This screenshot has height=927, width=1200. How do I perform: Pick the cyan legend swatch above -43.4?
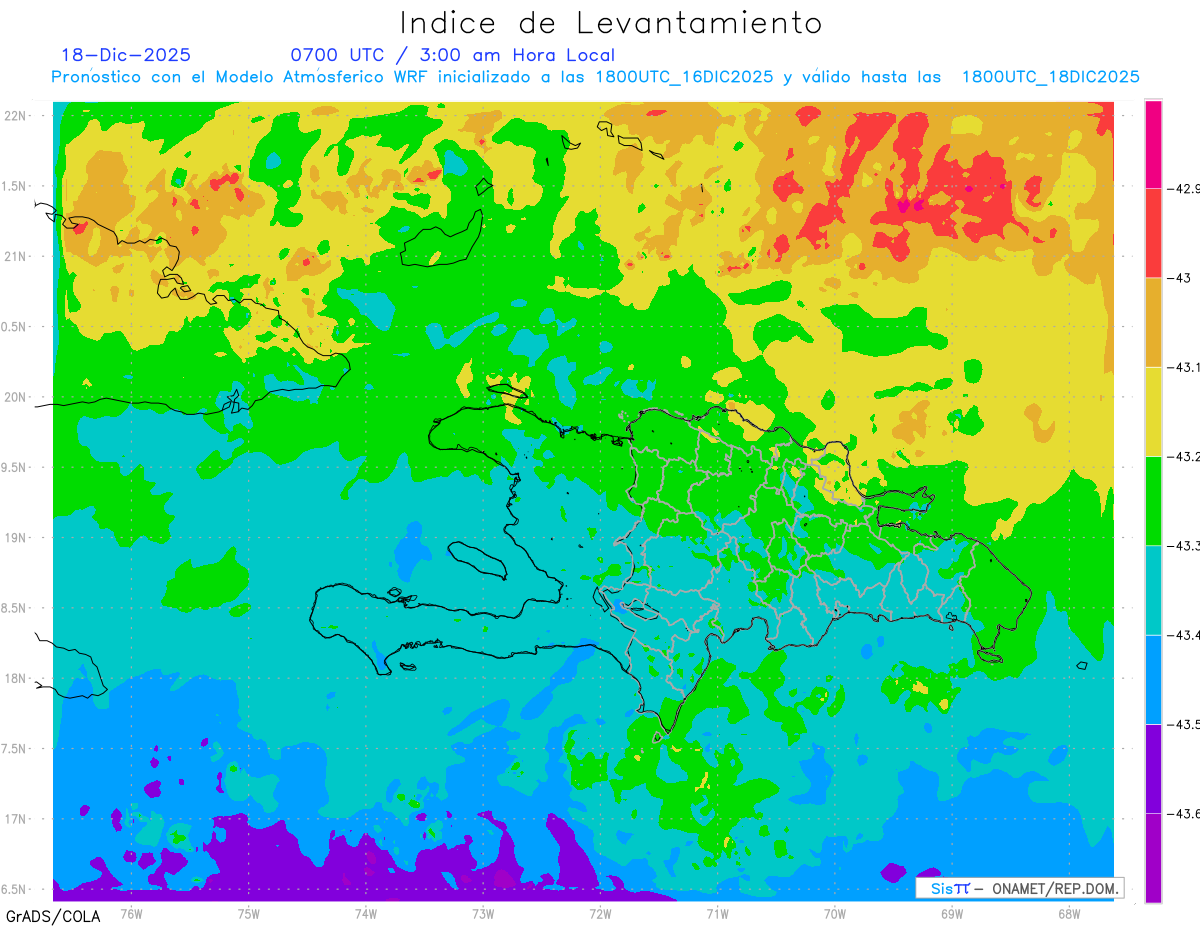point(1153,590)
